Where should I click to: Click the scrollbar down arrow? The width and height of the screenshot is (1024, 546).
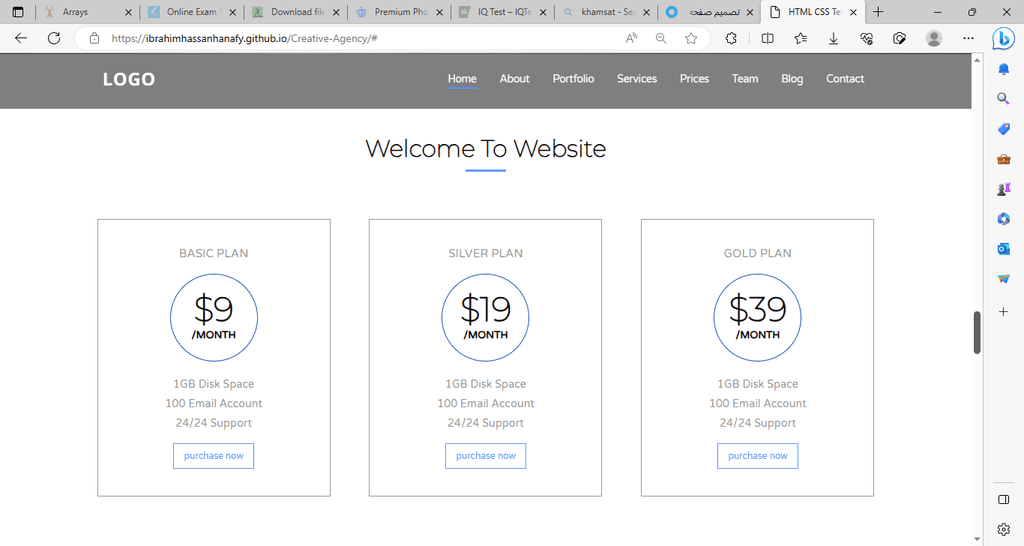pyautogui.click(x=977, y=539)
